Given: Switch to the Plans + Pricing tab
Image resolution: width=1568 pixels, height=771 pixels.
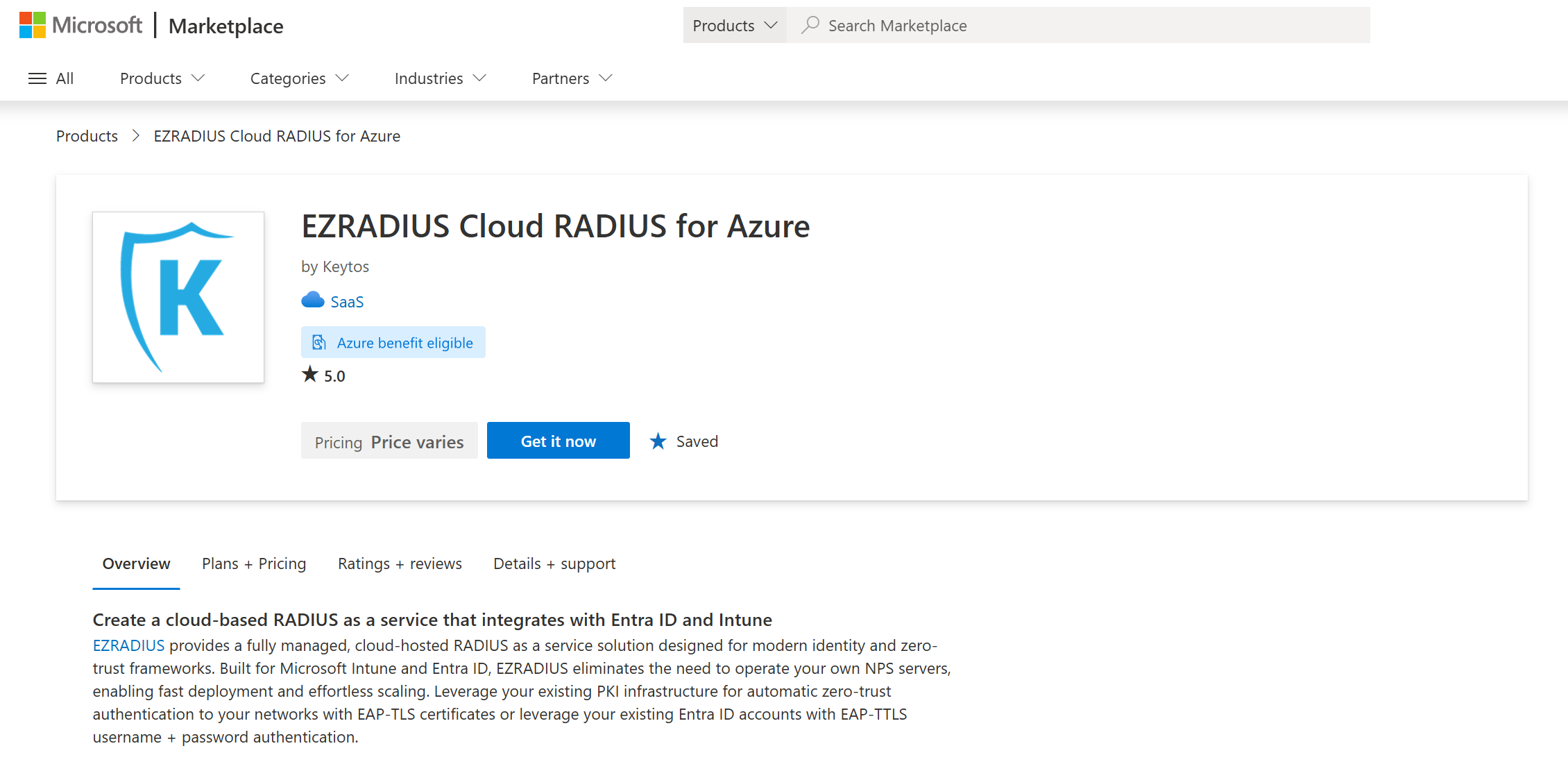Looking at the screenshot, I should (254, 564).
